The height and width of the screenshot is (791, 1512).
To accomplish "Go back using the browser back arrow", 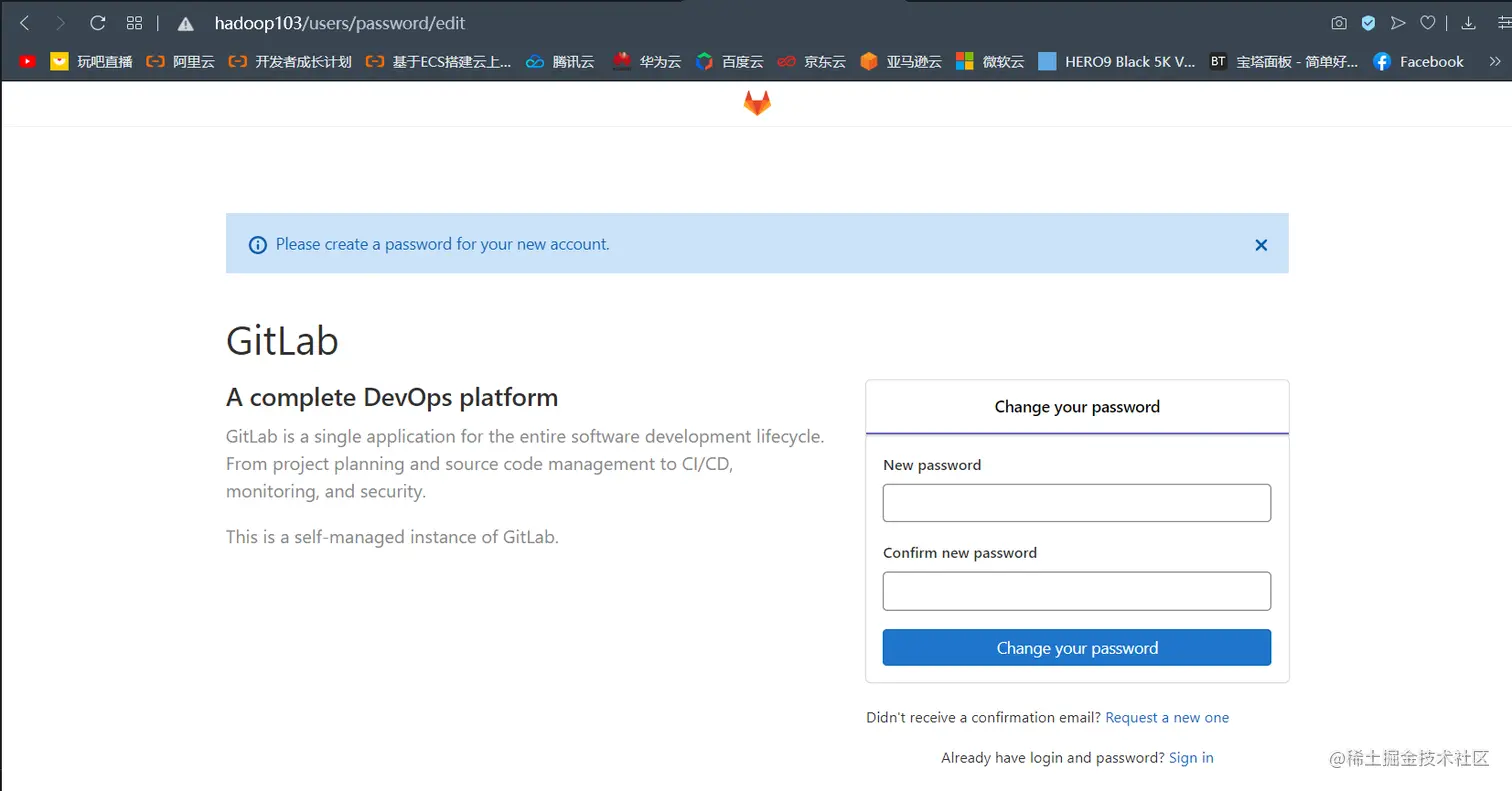I will coord(25,23).
